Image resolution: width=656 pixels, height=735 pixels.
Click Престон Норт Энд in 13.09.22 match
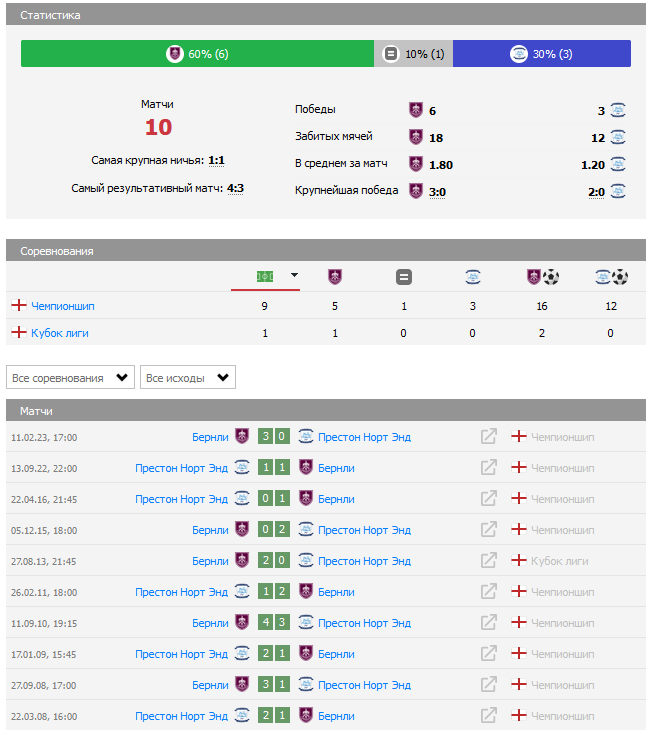tap(181, 468)
